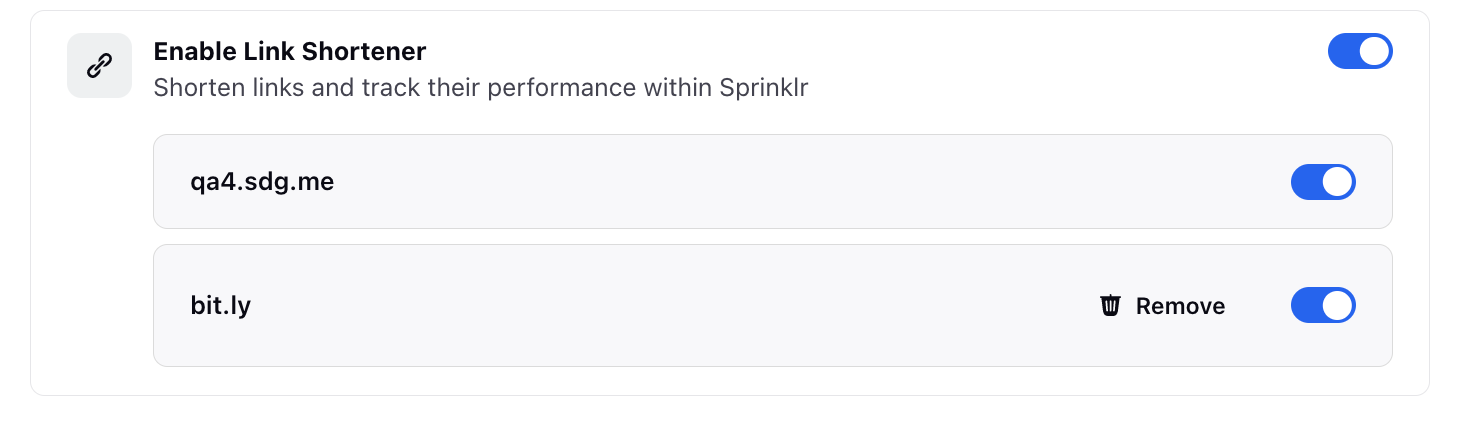
Task: Toggle the Enable Link Shortener switch
Action: (x=1360, y=51)
